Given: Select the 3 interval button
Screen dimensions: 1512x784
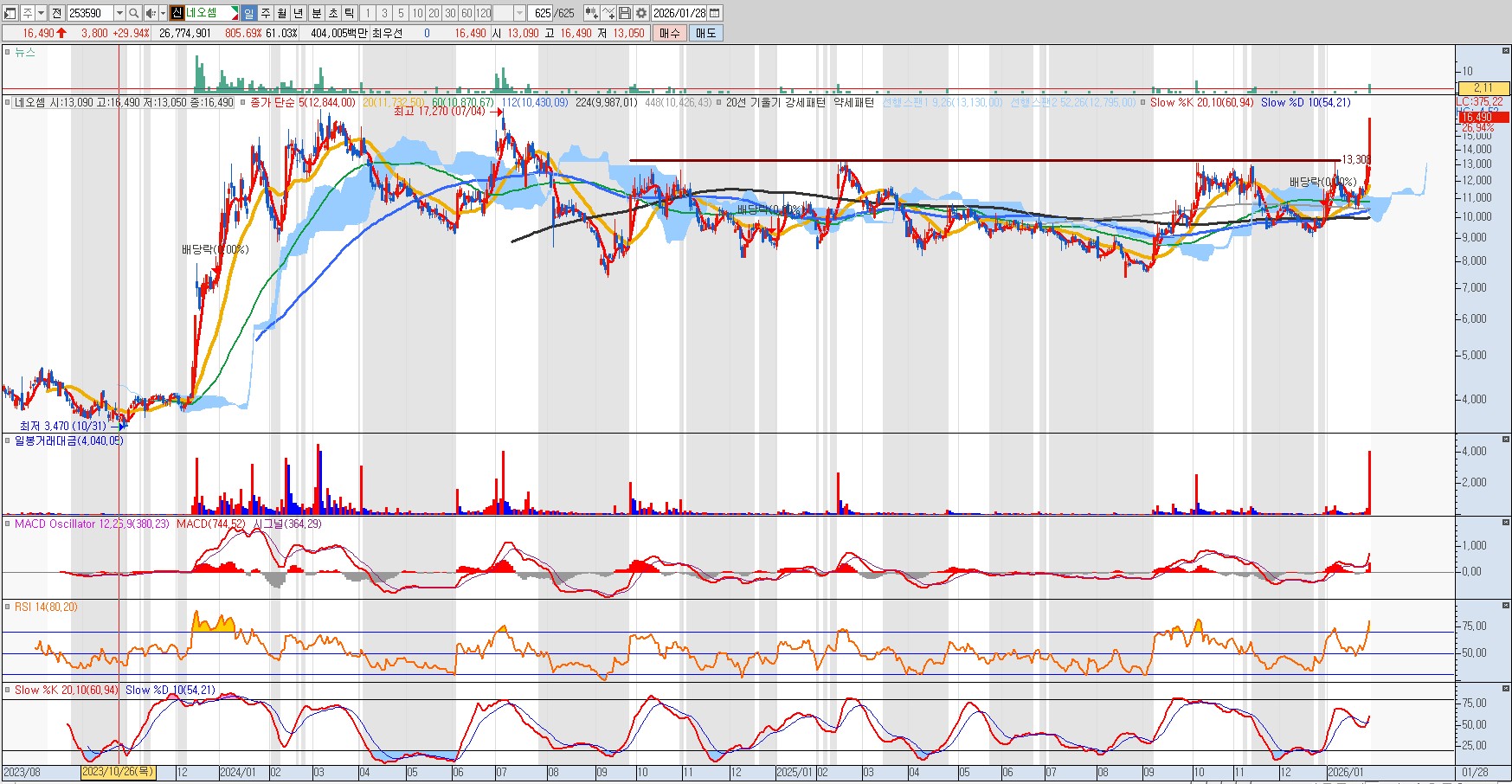Looking at the screenshot, I should coord(384,13).
